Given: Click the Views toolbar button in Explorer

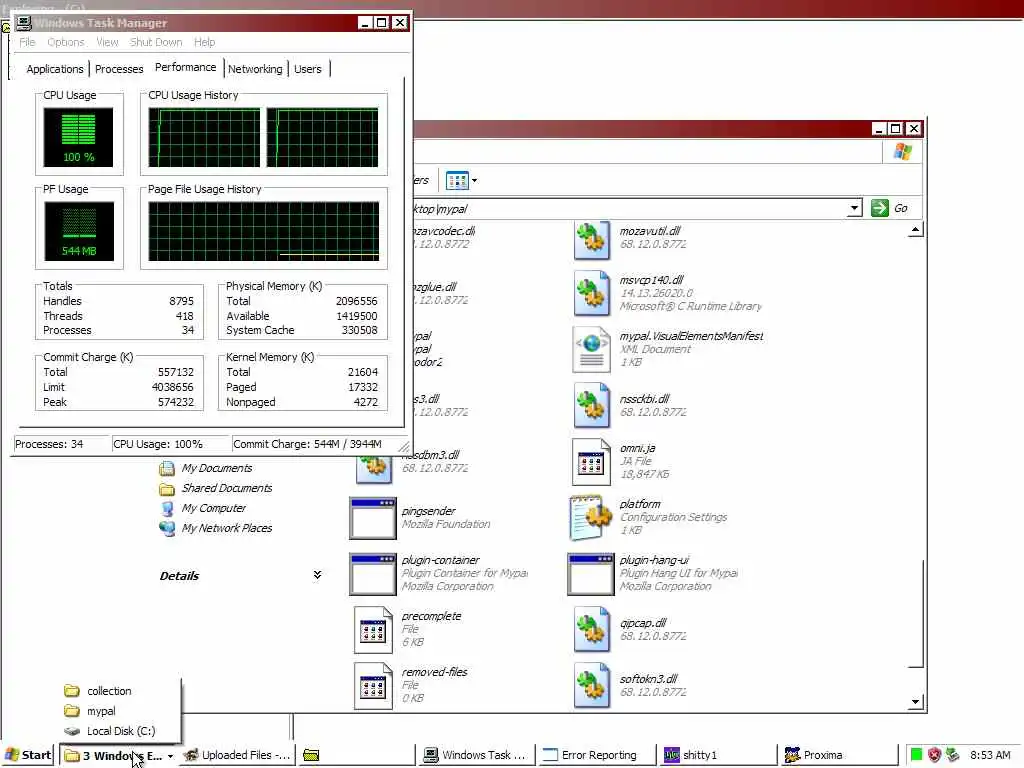Looking at the screenshot, I should (461, 180).
